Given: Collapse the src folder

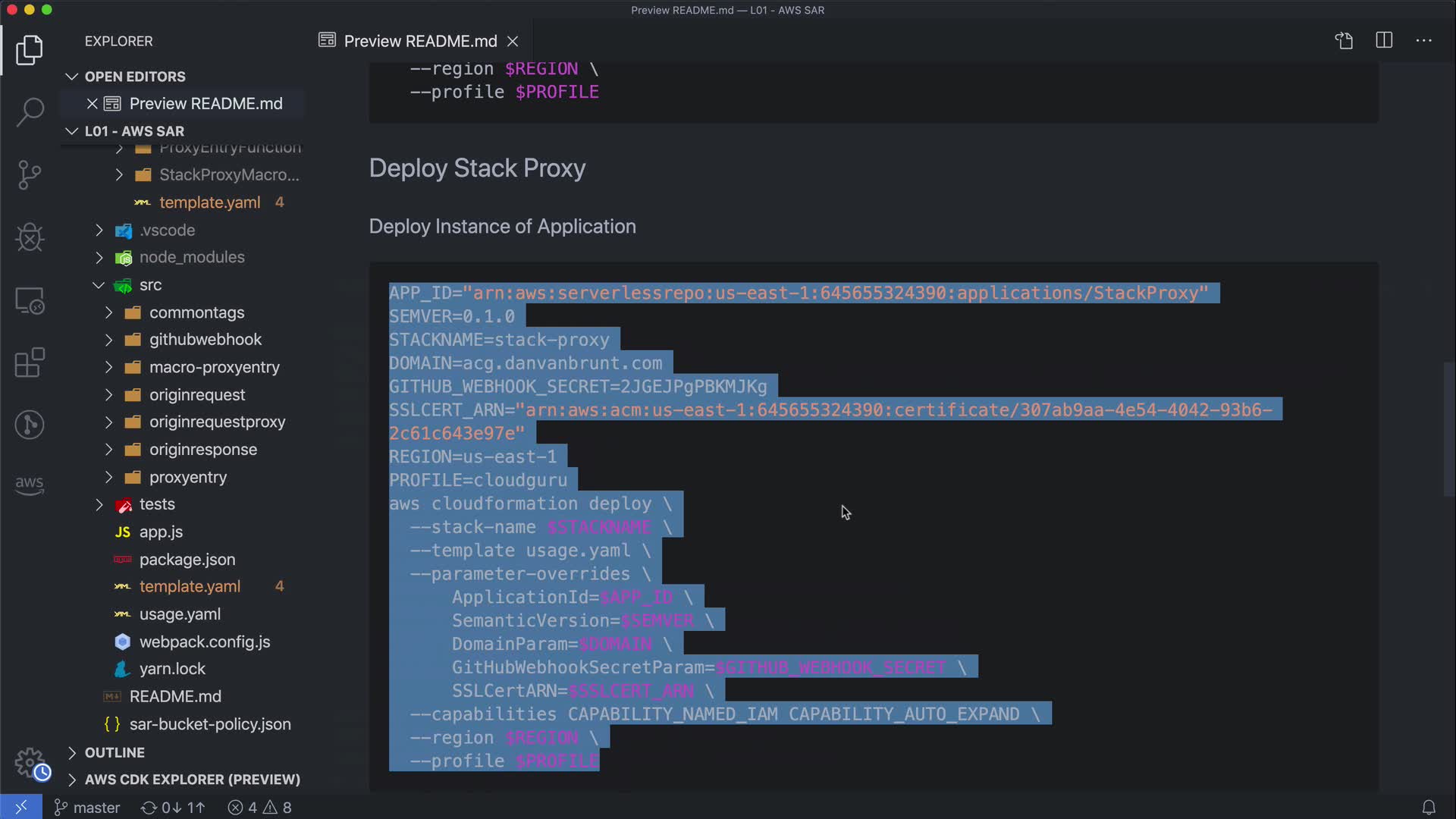Looking at the screenshot, I should click(99, 285).
